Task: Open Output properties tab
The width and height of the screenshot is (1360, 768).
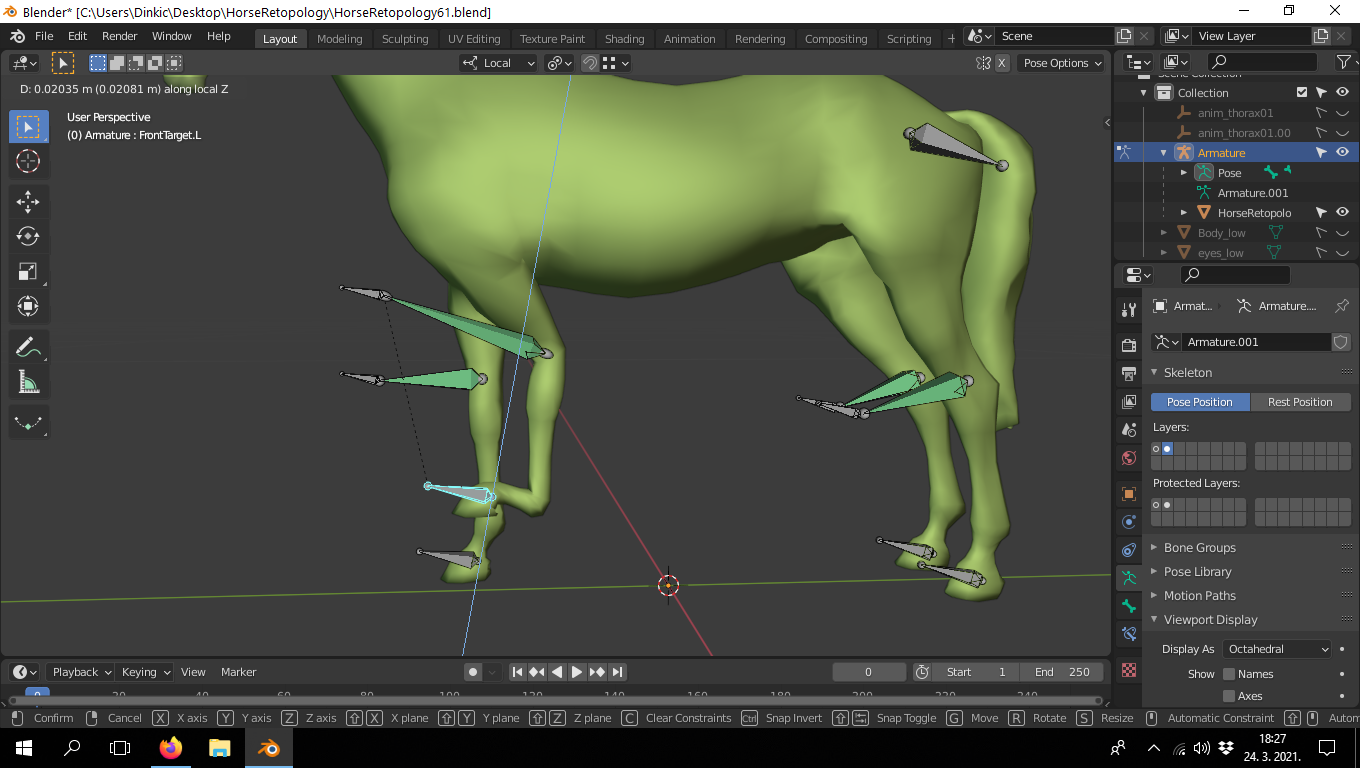Action: point(1129,374)
